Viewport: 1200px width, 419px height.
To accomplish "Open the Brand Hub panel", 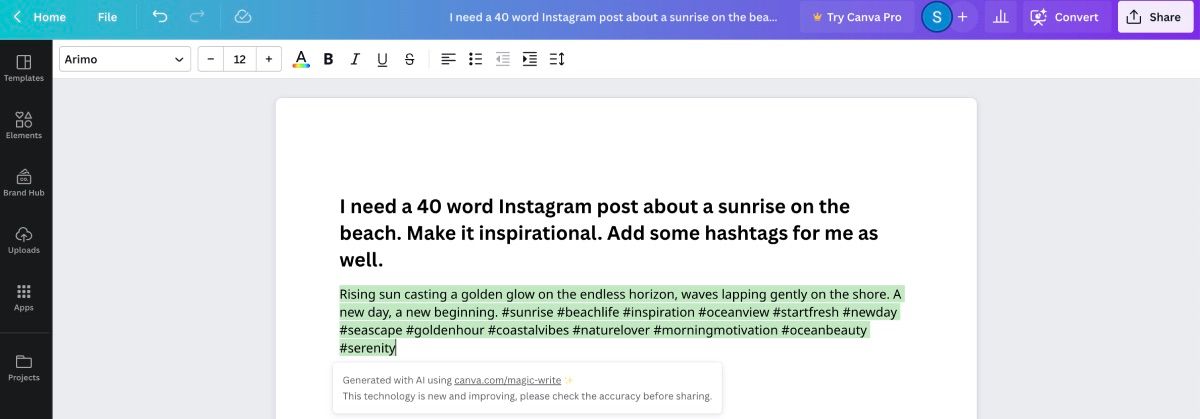I will pos(24,182).
